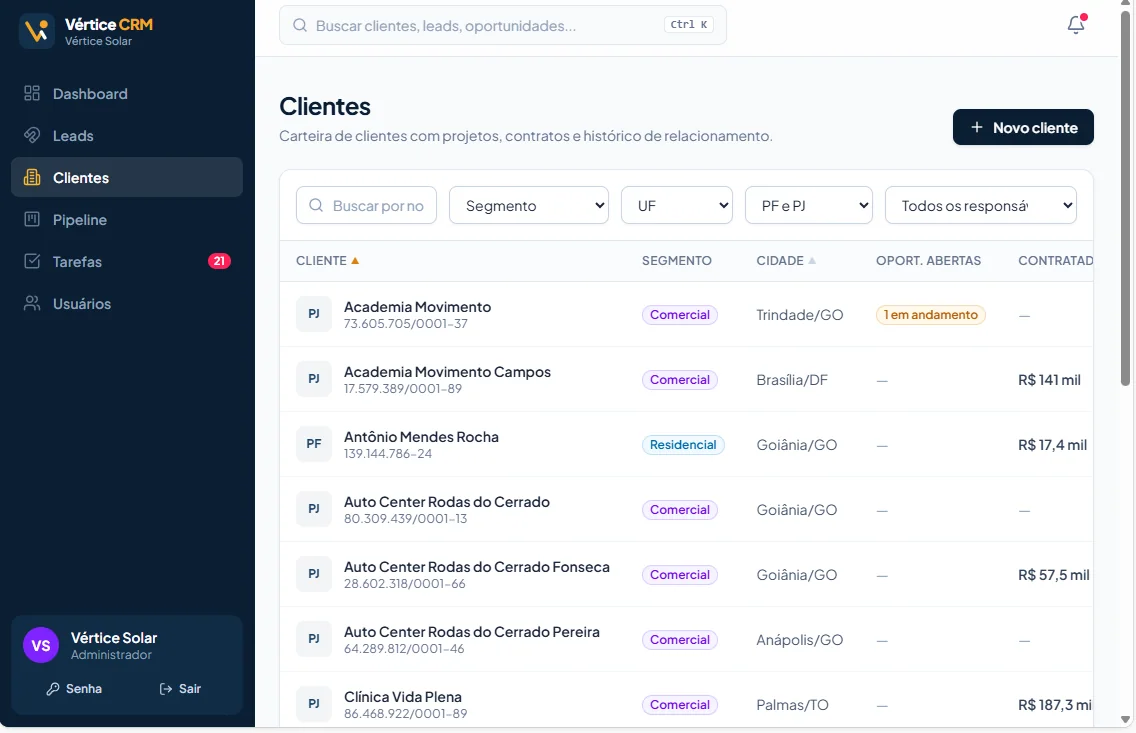Sort table by Cliente column header
Viewport: 1136px width, 733px height.
point(327,261)
